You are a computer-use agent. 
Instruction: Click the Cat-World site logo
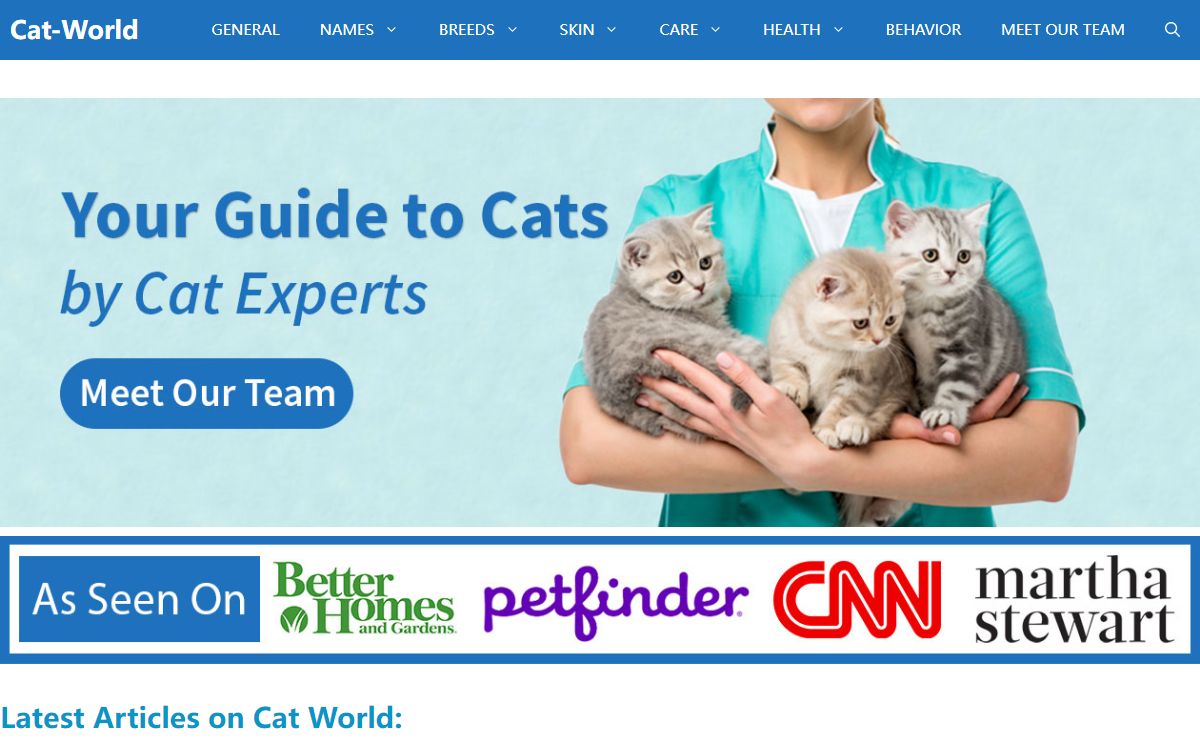74,30
